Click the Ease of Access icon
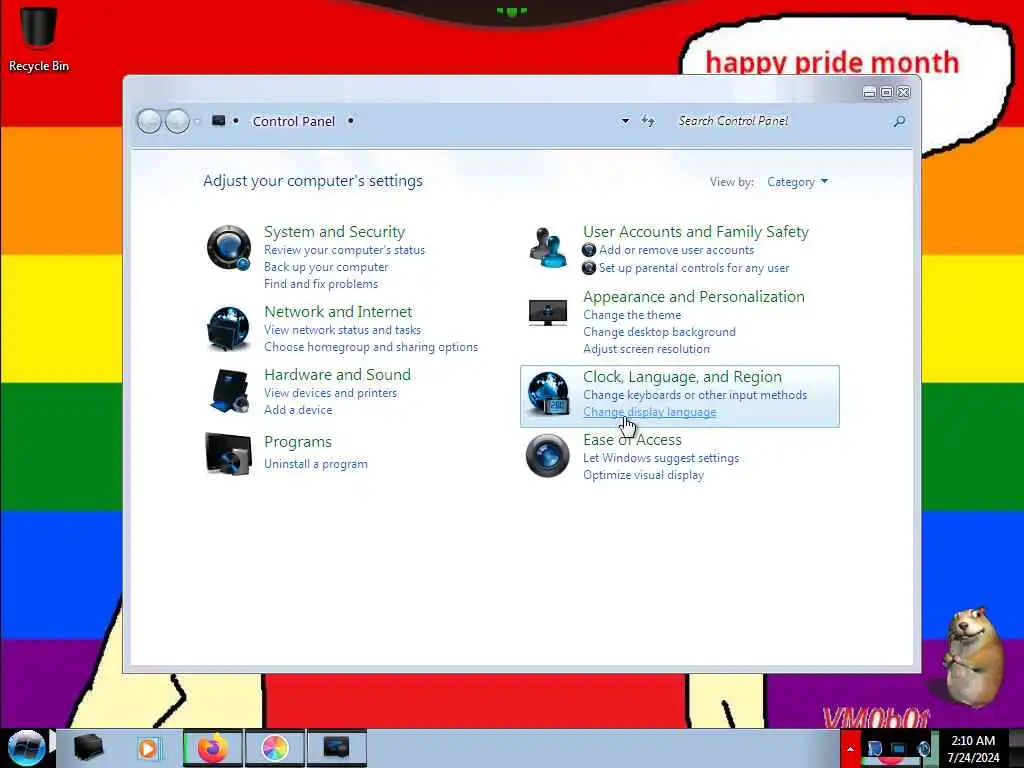Screen dimensions: 1024x768 [x=547, y=455]
